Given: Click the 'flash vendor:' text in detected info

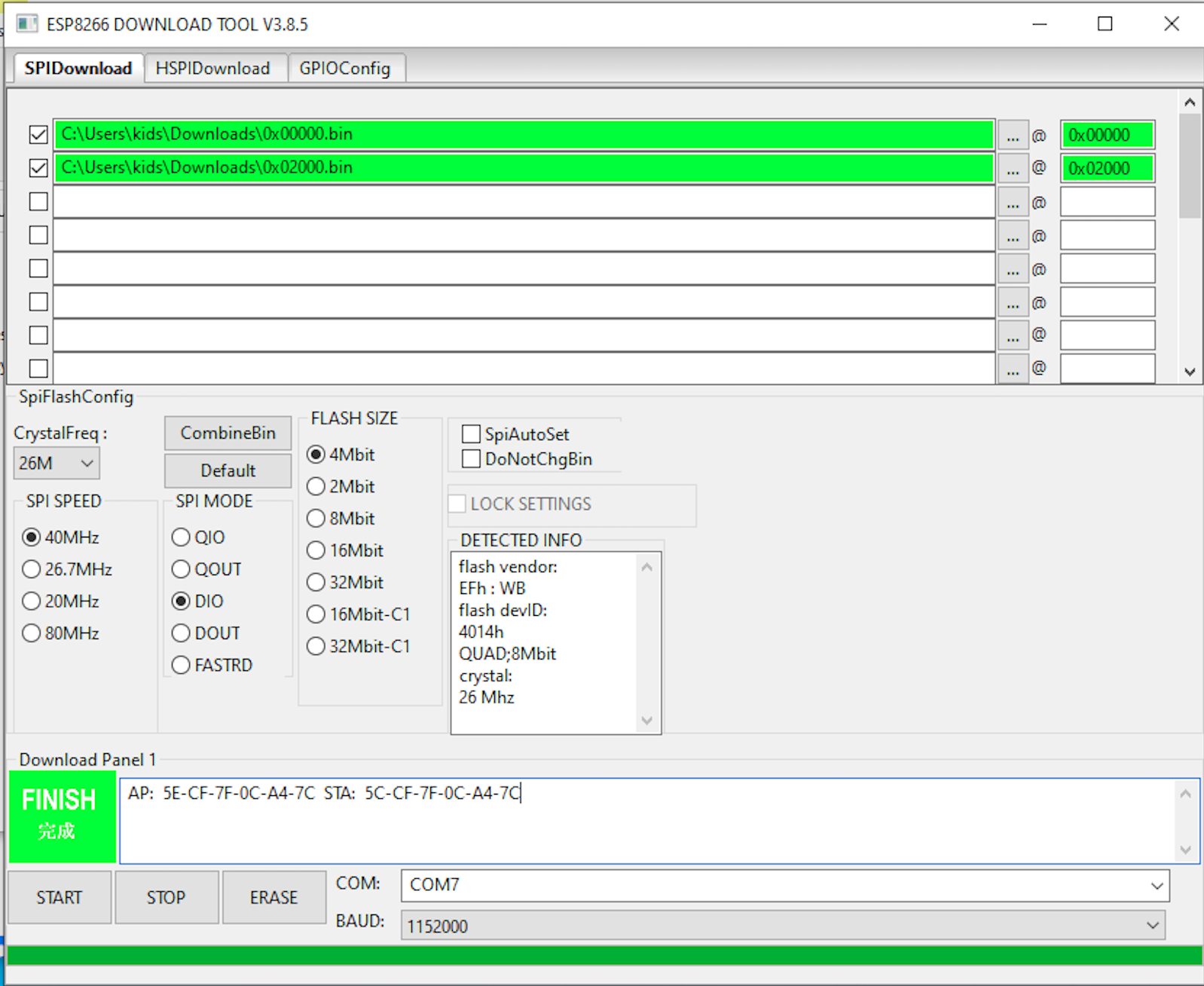Looking at the screenshot, I should click(508, 567).
